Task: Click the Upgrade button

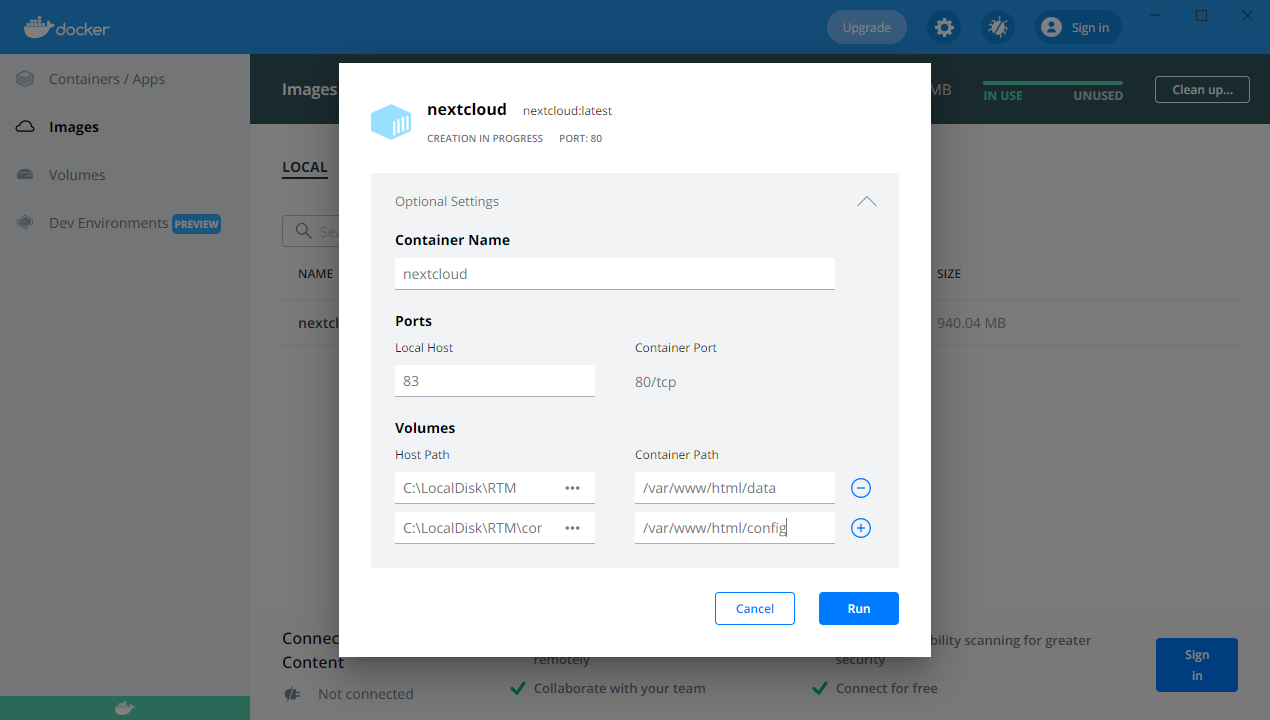Action: click(x=866, y=27)
